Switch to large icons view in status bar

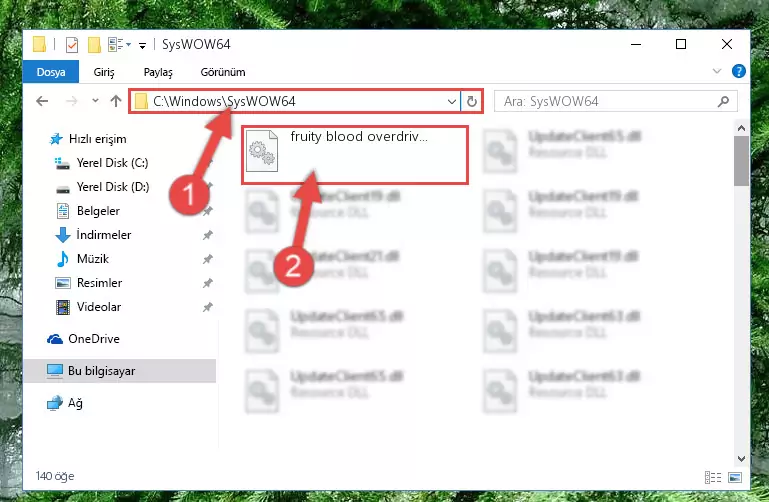pyautogui.click(x=735, y=477)
